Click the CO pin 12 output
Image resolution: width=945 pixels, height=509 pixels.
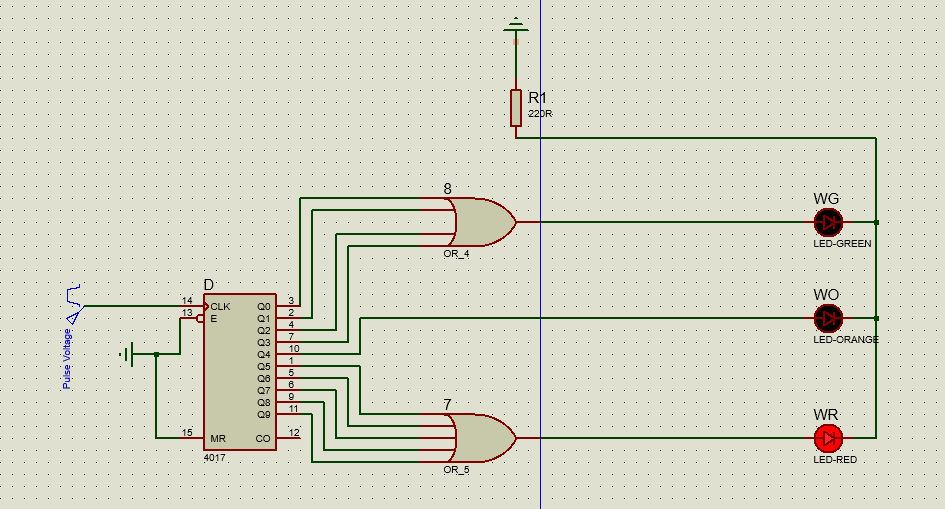[288, 438]
